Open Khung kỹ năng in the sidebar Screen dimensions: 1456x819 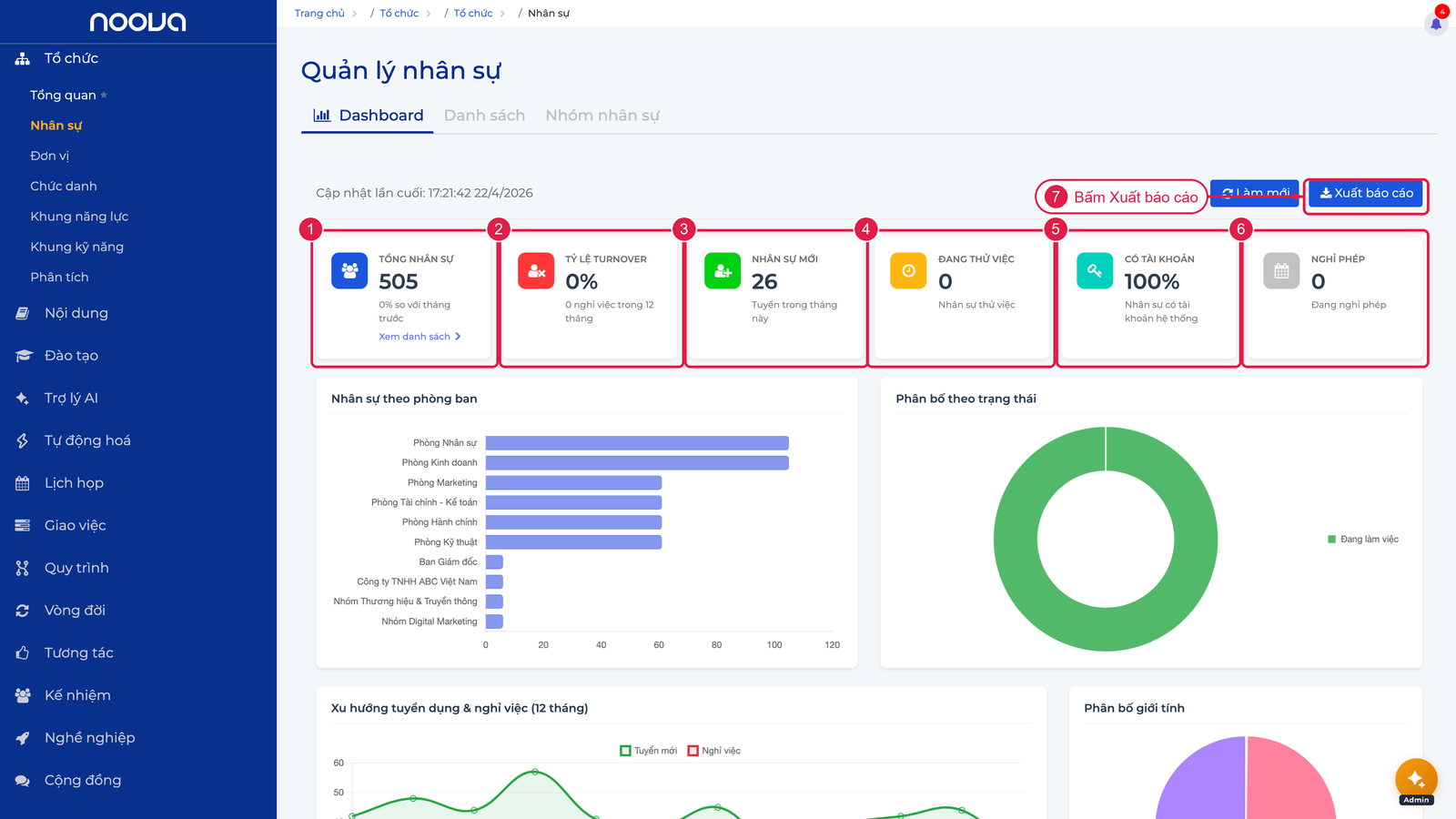[x=77, y=247]
